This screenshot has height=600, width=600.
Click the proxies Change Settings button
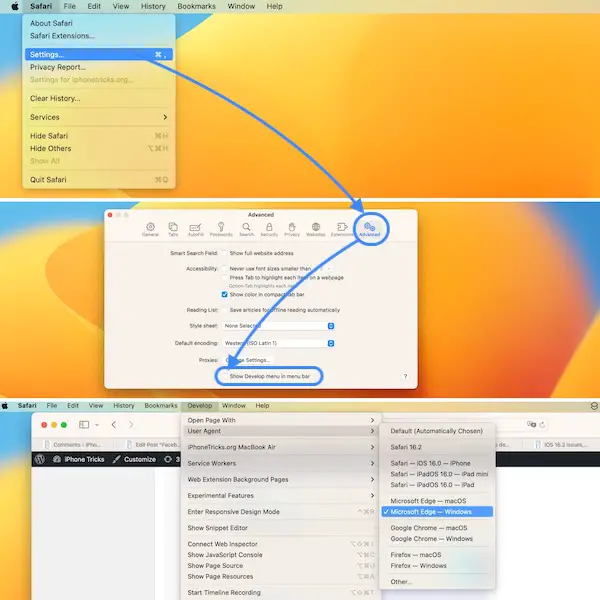(x=247, y=359)
